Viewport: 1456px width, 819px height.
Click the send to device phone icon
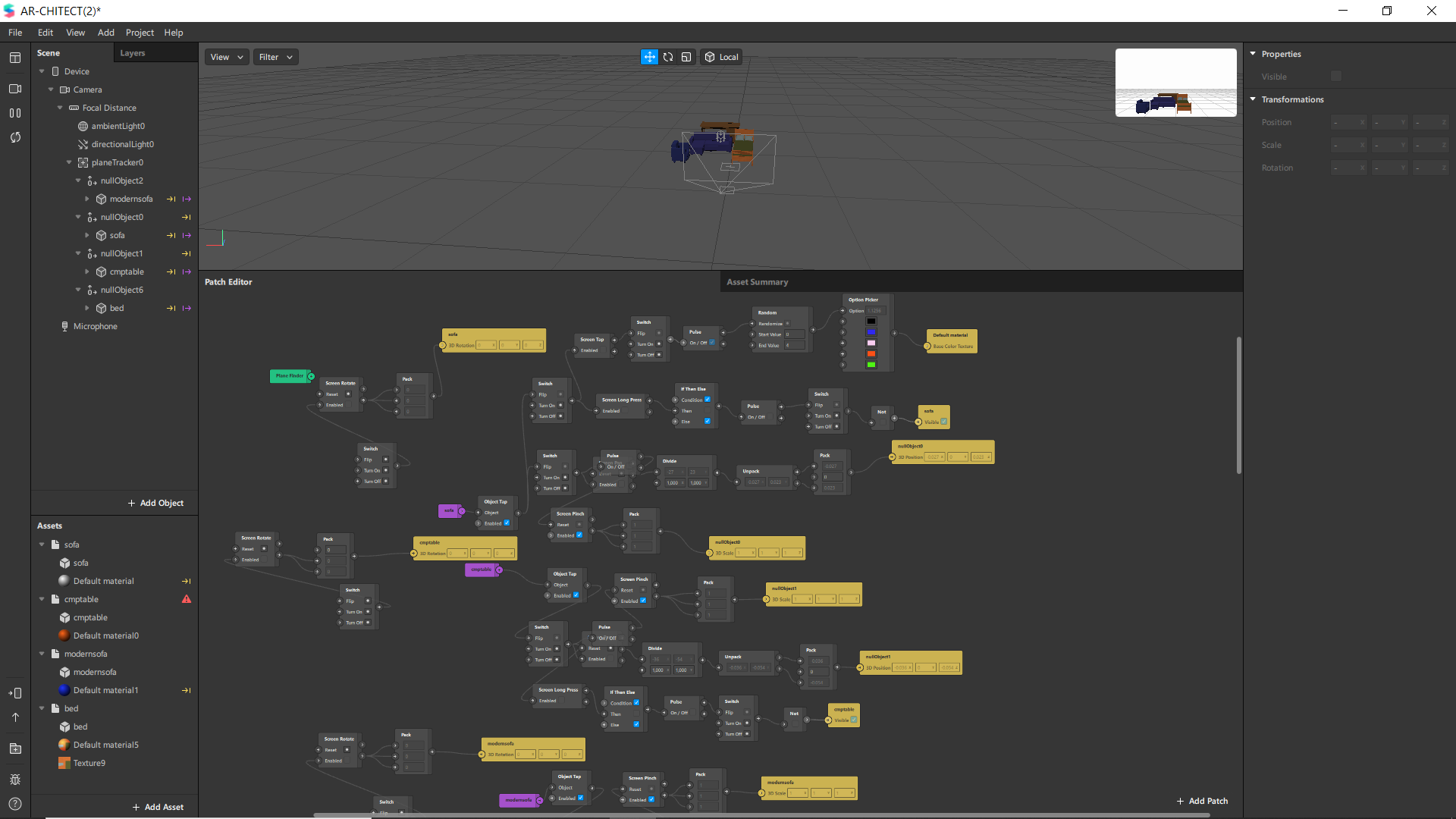(x=15, y=693)
